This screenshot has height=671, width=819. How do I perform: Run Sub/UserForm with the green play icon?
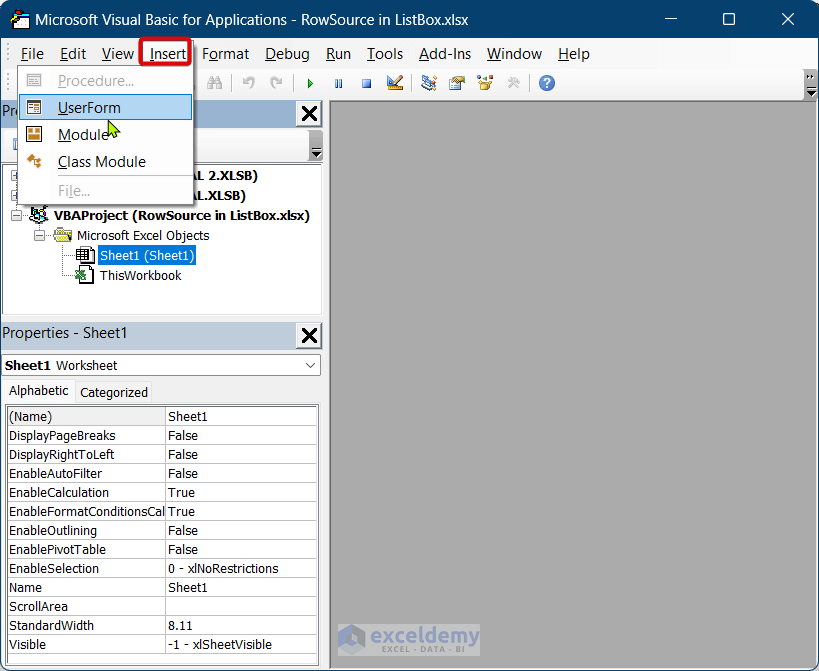[311, 83]
